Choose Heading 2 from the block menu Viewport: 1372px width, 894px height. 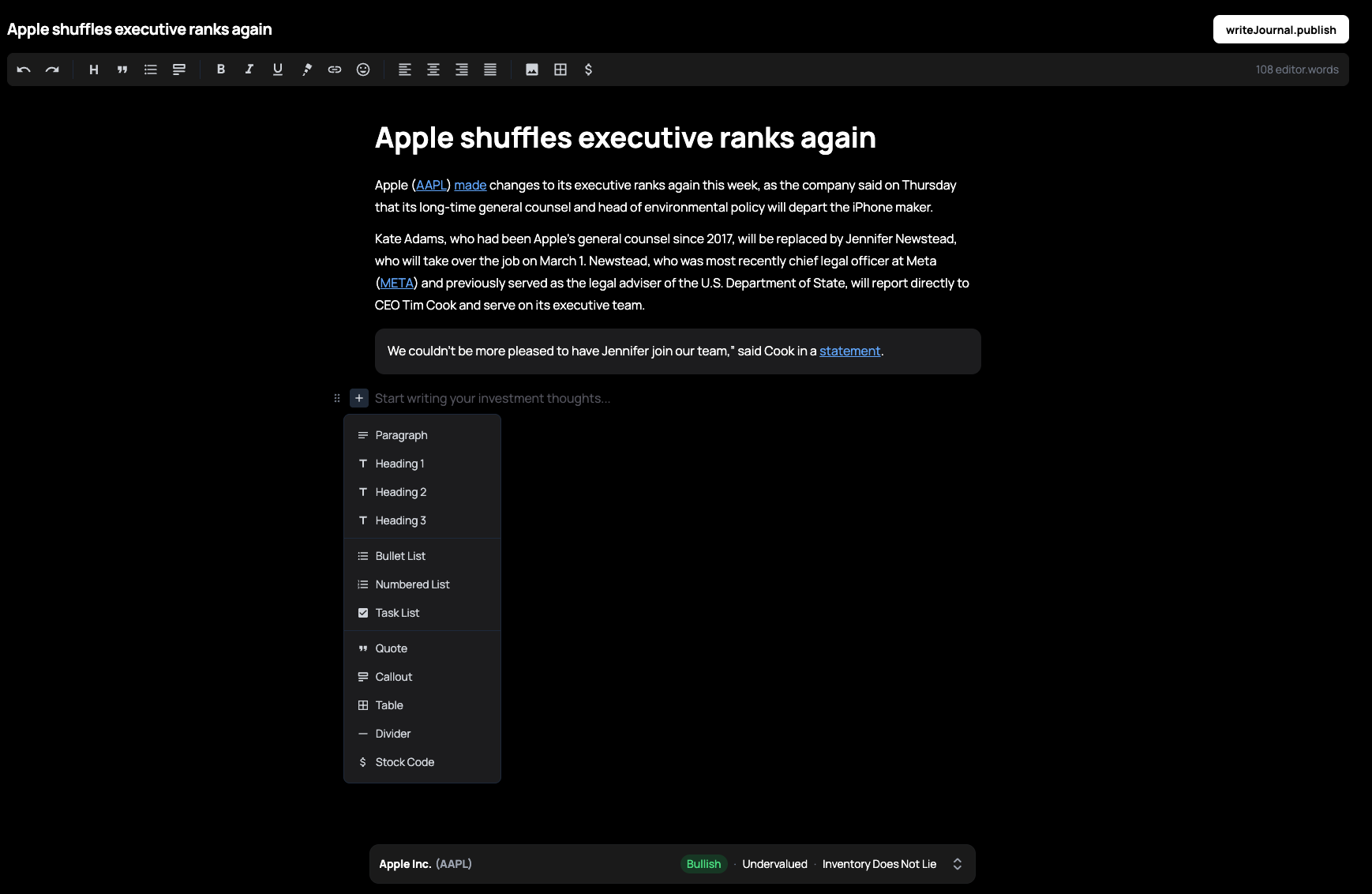[x=401, y=492]
